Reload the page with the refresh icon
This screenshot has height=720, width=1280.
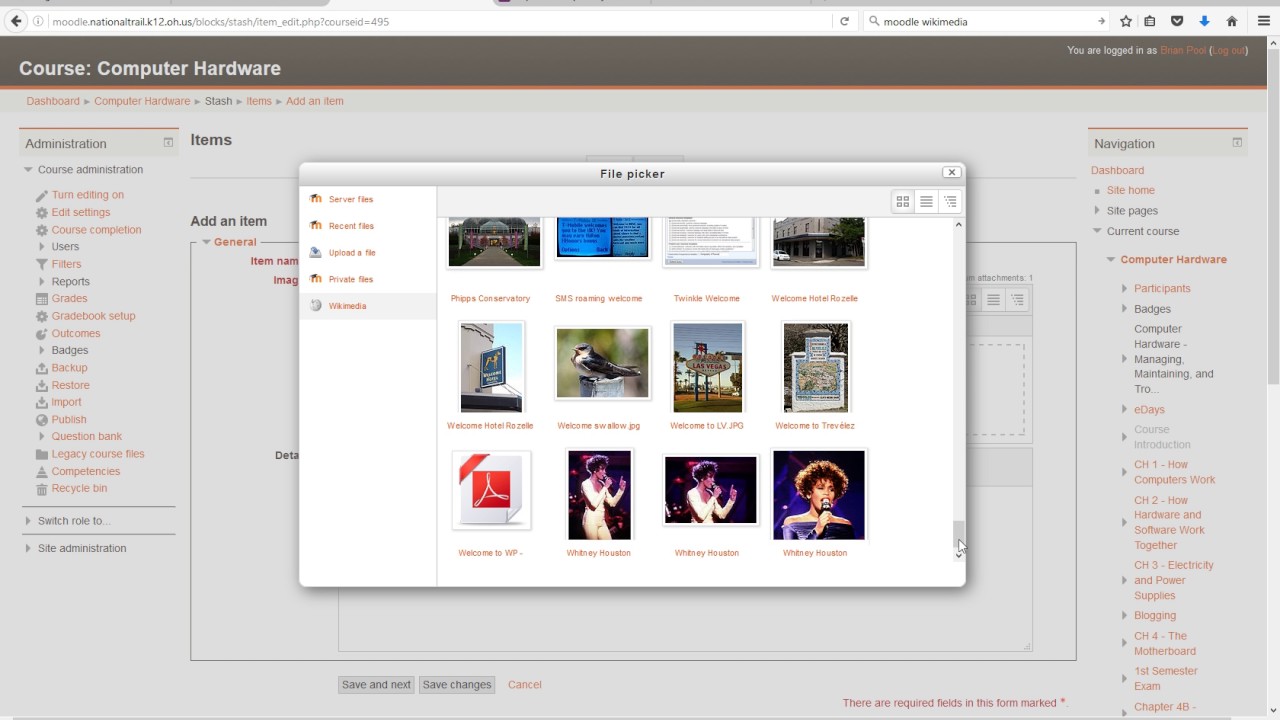[844, 21]
